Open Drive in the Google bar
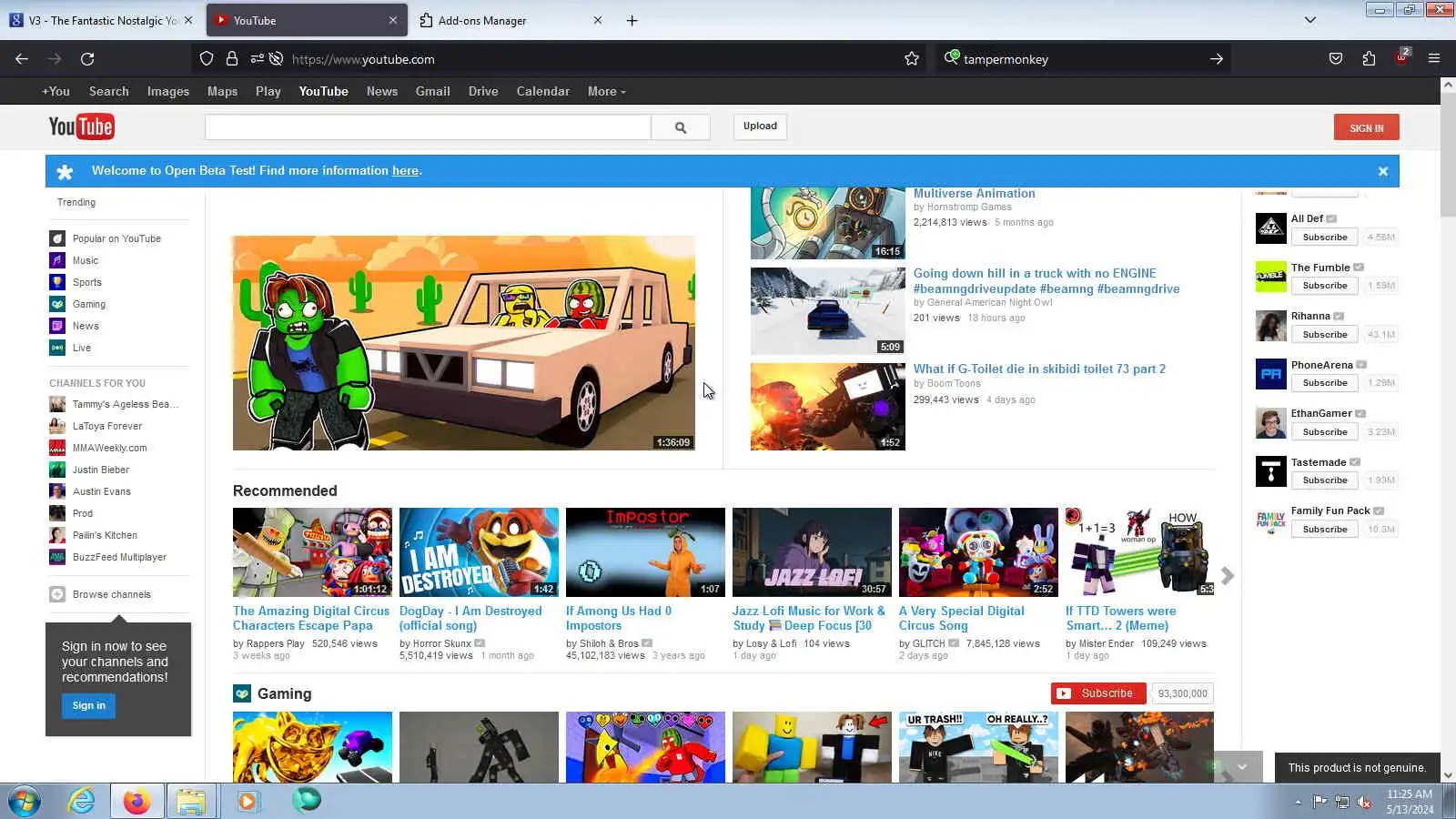 tap(483, 91)
